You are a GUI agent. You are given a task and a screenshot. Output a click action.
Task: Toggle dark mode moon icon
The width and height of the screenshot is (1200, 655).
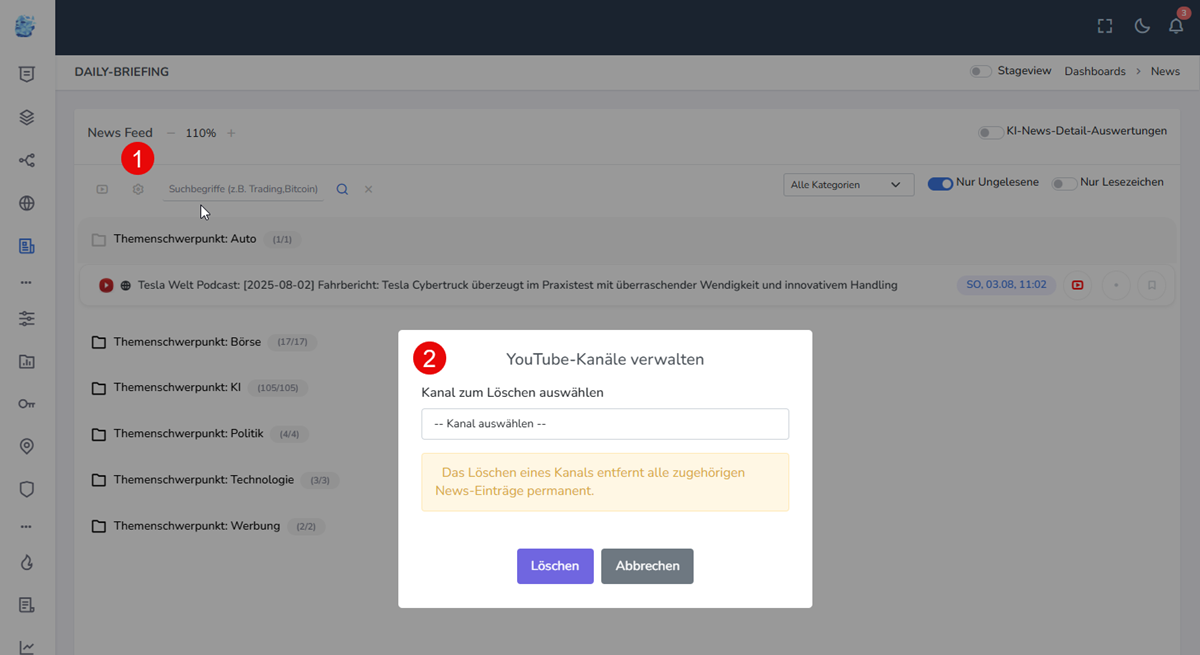tap(1142, 26)
